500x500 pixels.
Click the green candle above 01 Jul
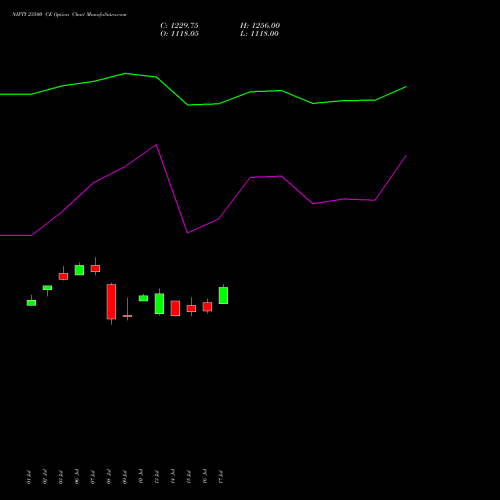[31, 303]
